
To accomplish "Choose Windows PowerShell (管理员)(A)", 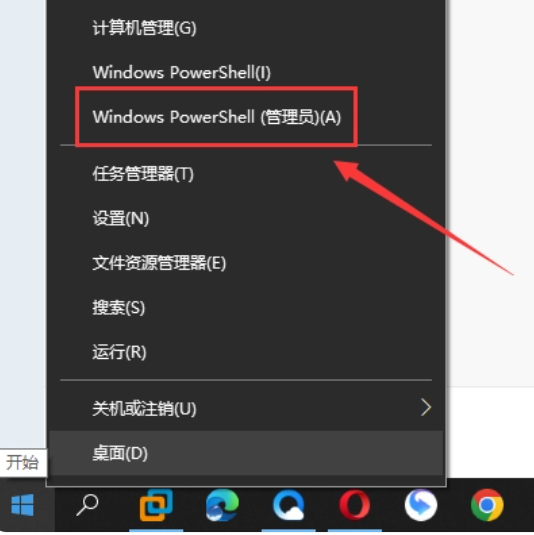I will pos(246,117).
